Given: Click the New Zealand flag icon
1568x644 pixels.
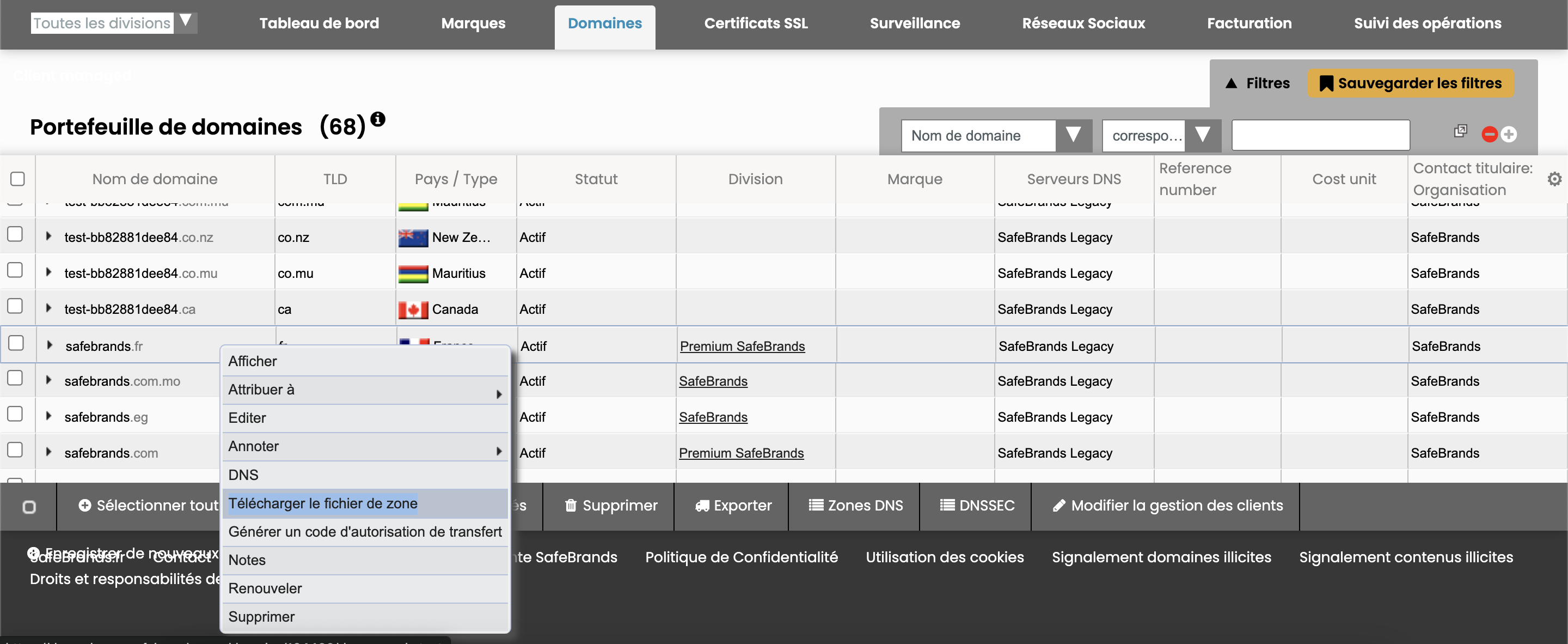Looking at the screenshot, I should [413, 238].
